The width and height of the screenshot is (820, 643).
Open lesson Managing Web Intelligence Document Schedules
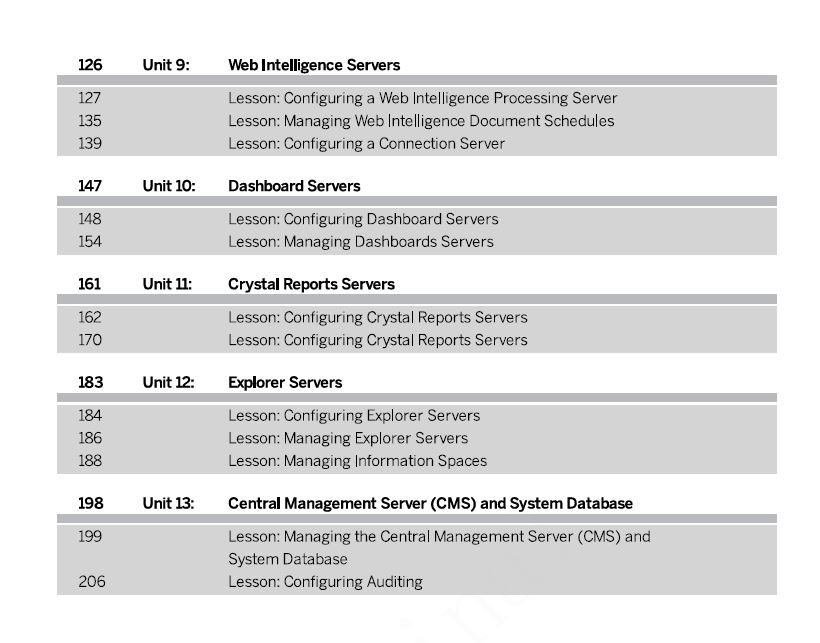tap(421, 121)
